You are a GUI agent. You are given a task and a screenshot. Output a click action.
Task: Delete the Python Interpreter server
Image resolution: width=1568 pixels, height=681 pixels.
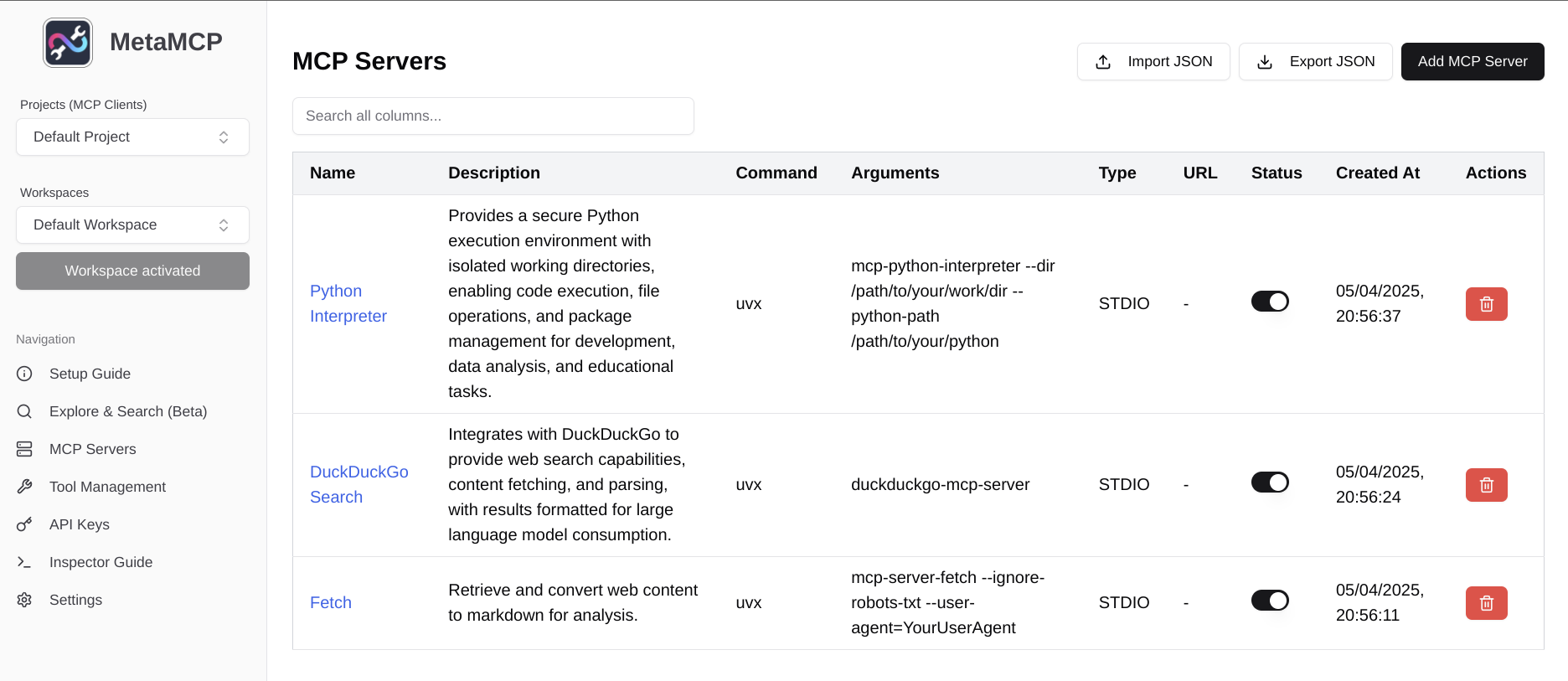1486,304
